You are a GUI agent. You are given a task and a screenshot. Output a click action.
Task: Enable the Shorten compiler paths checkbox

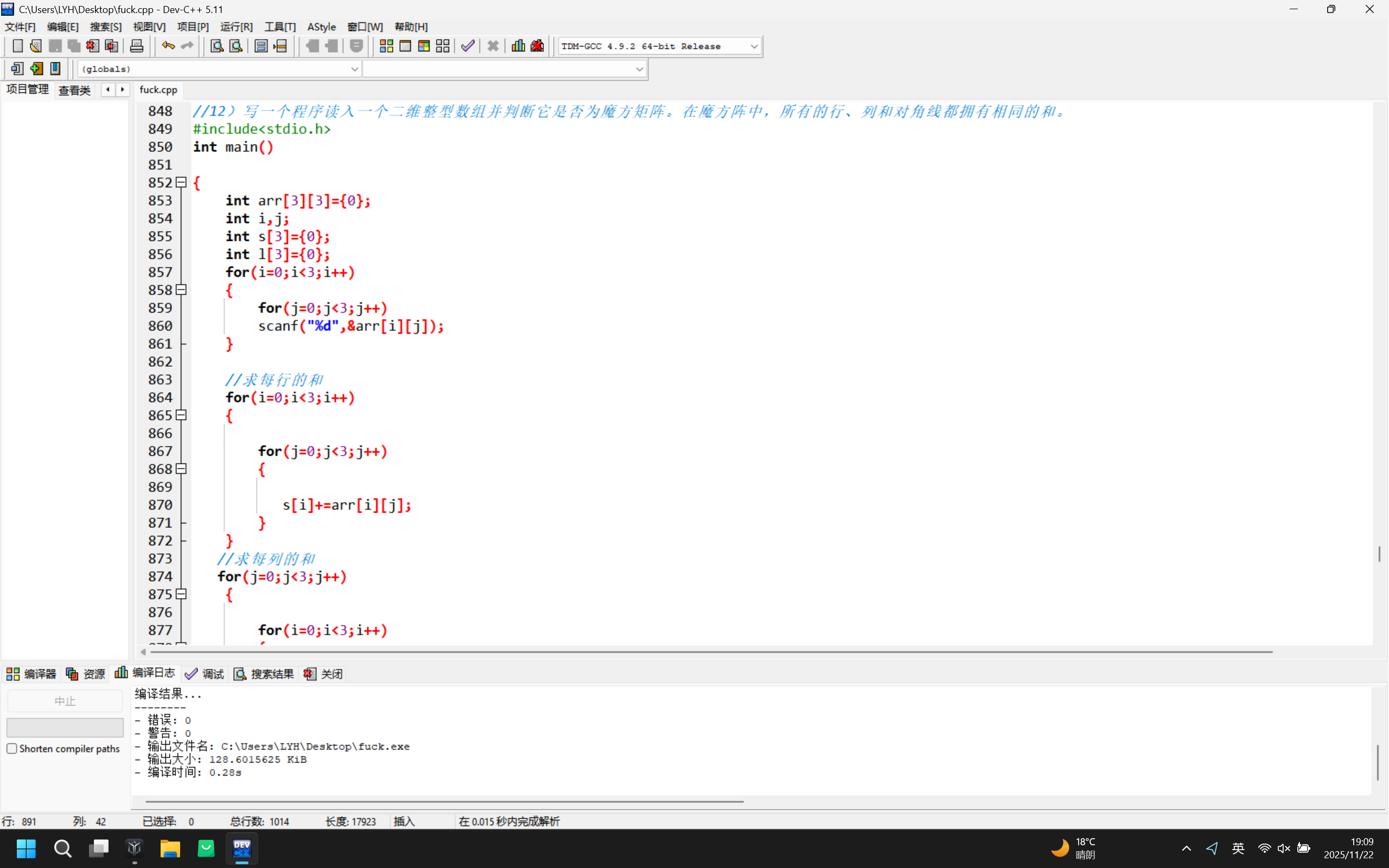pyautogui.click(x=12, y=749)
